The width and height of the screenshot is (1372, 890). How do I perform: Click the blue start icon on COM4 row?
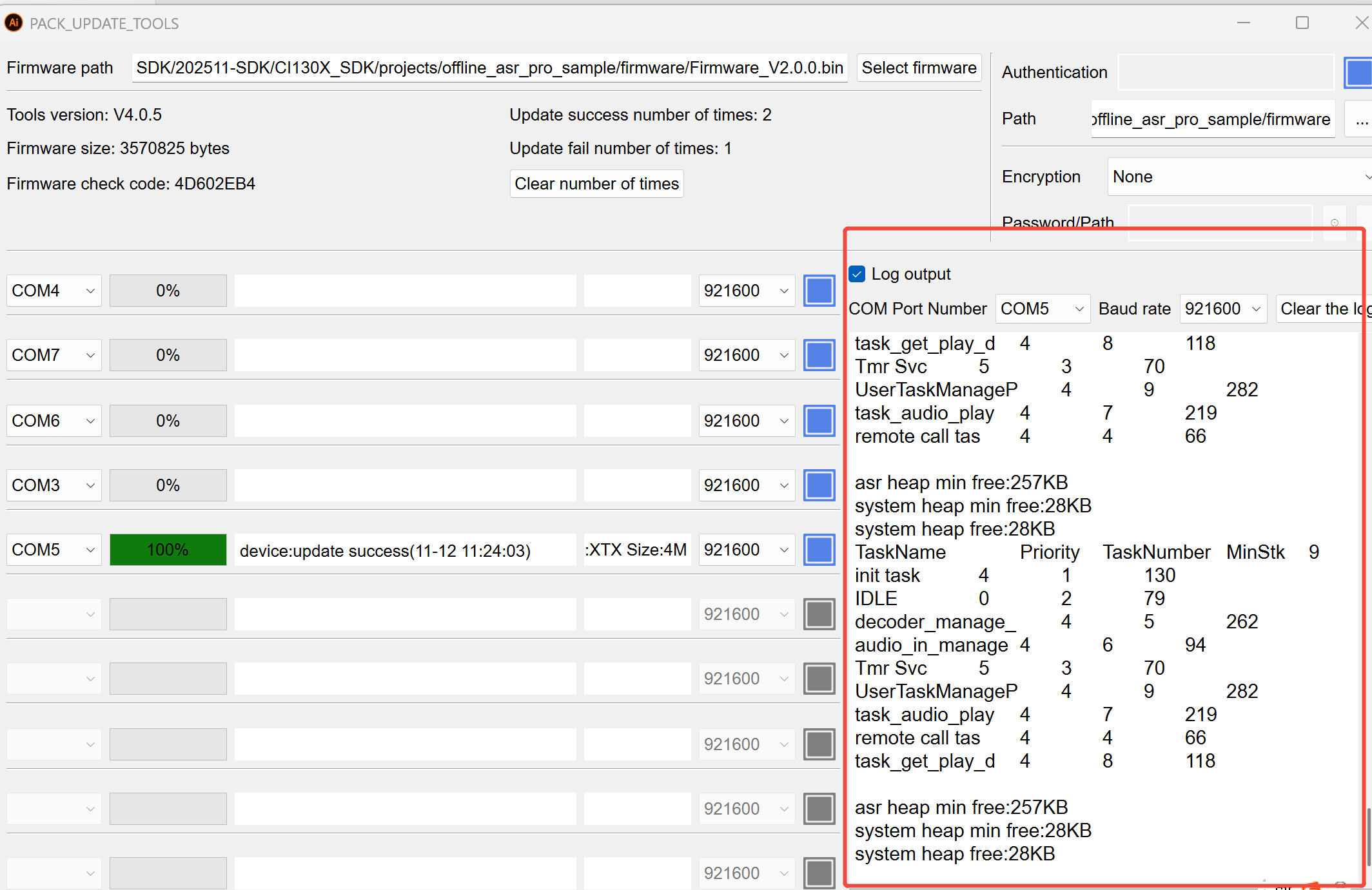point(819,291)
